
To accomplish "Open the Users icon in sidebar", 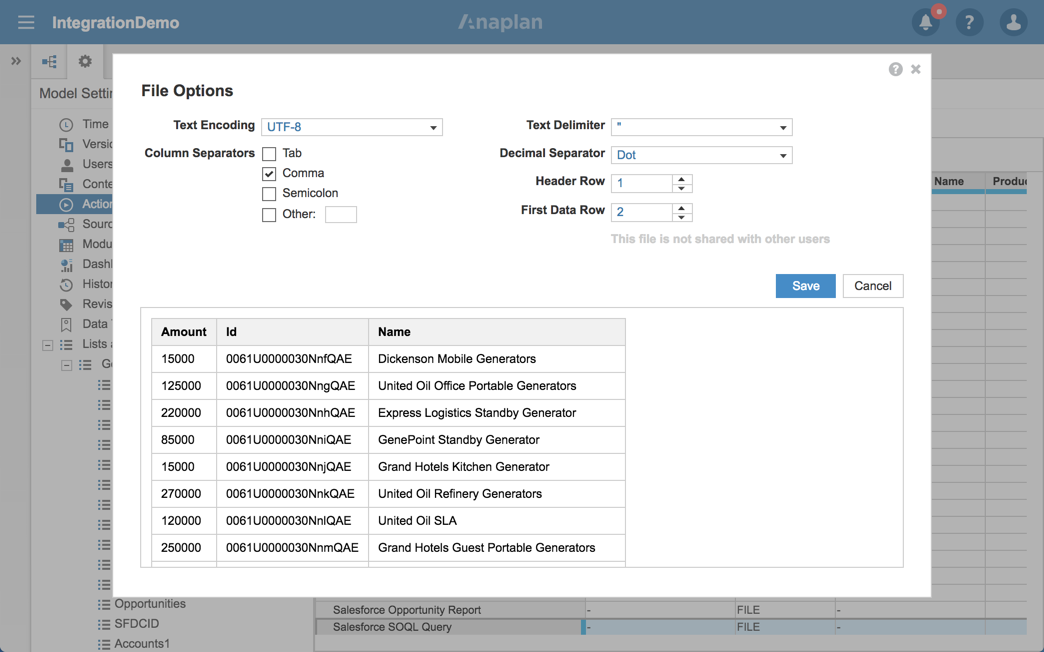I will coord(66,164).
